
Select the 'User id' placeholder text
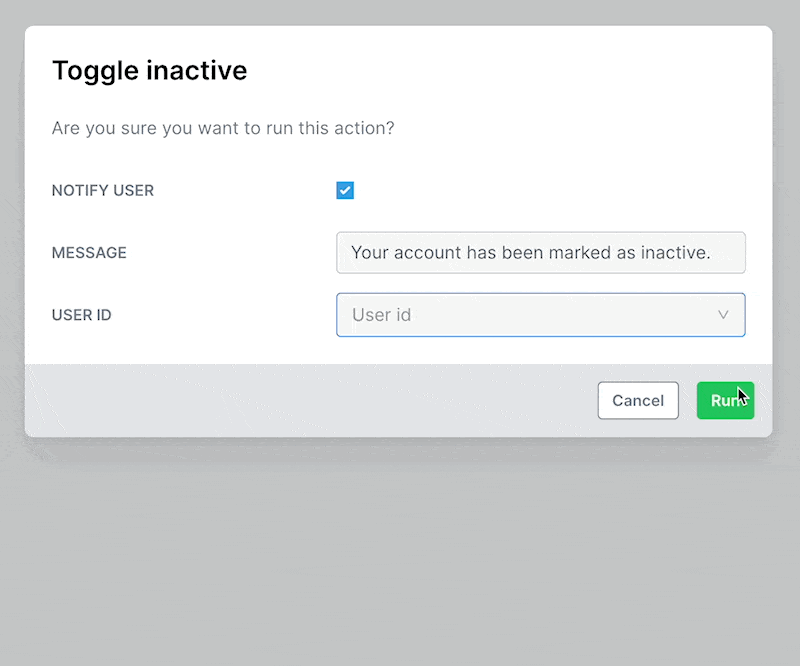pos(382,315)
